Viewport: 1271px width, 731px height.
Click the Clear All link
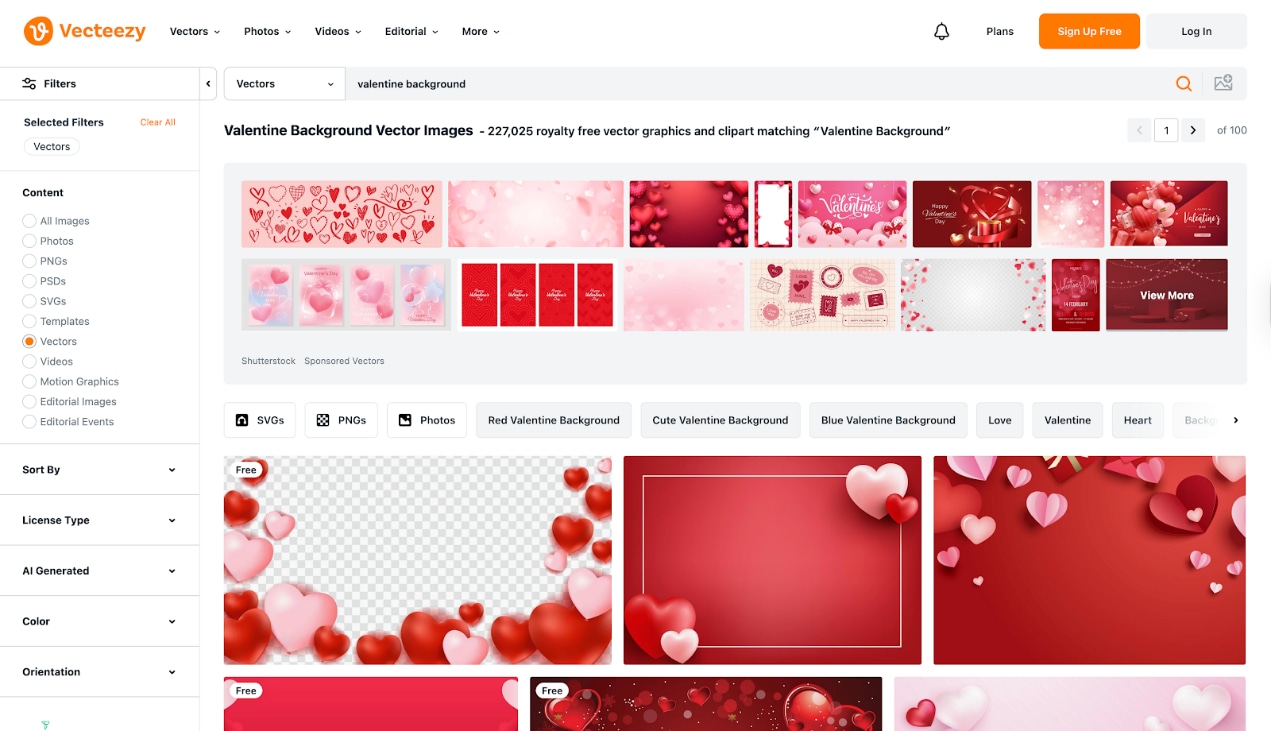(x=157, y=122)
